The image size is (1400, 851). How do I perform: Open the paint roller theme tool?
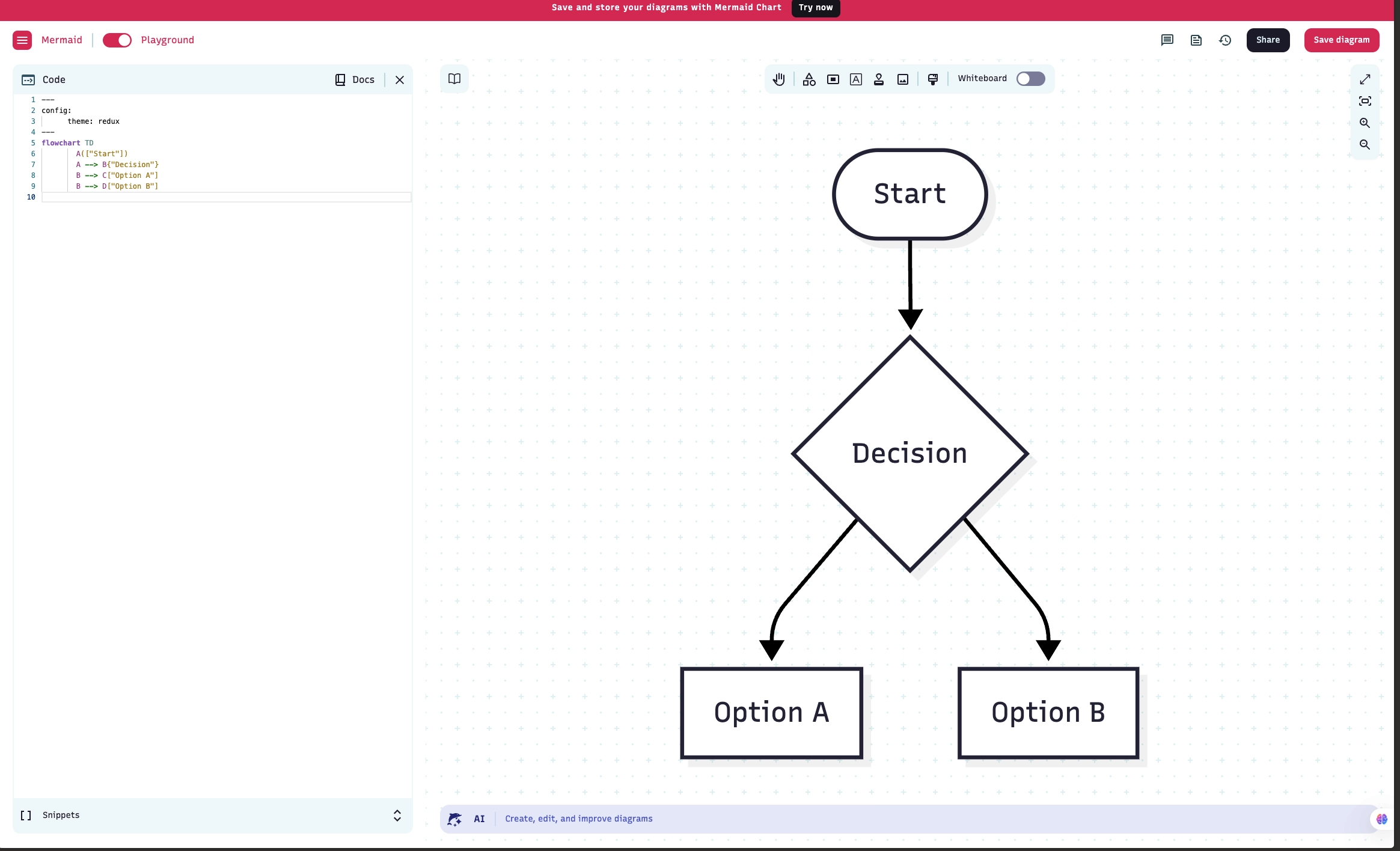(x=933, y=79)
